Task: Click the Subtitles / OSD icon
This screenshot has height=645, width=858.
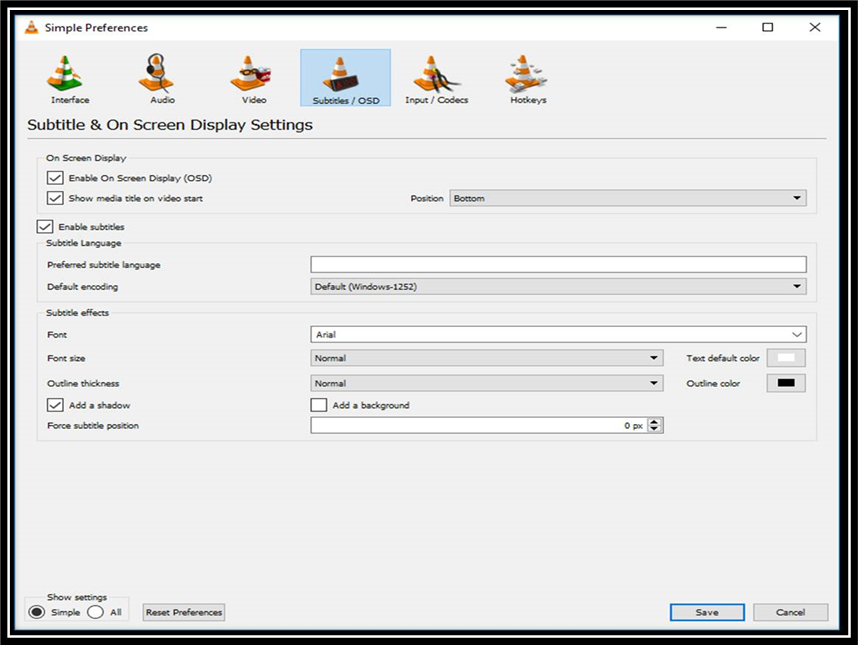Action: click(x=344, y=76)
